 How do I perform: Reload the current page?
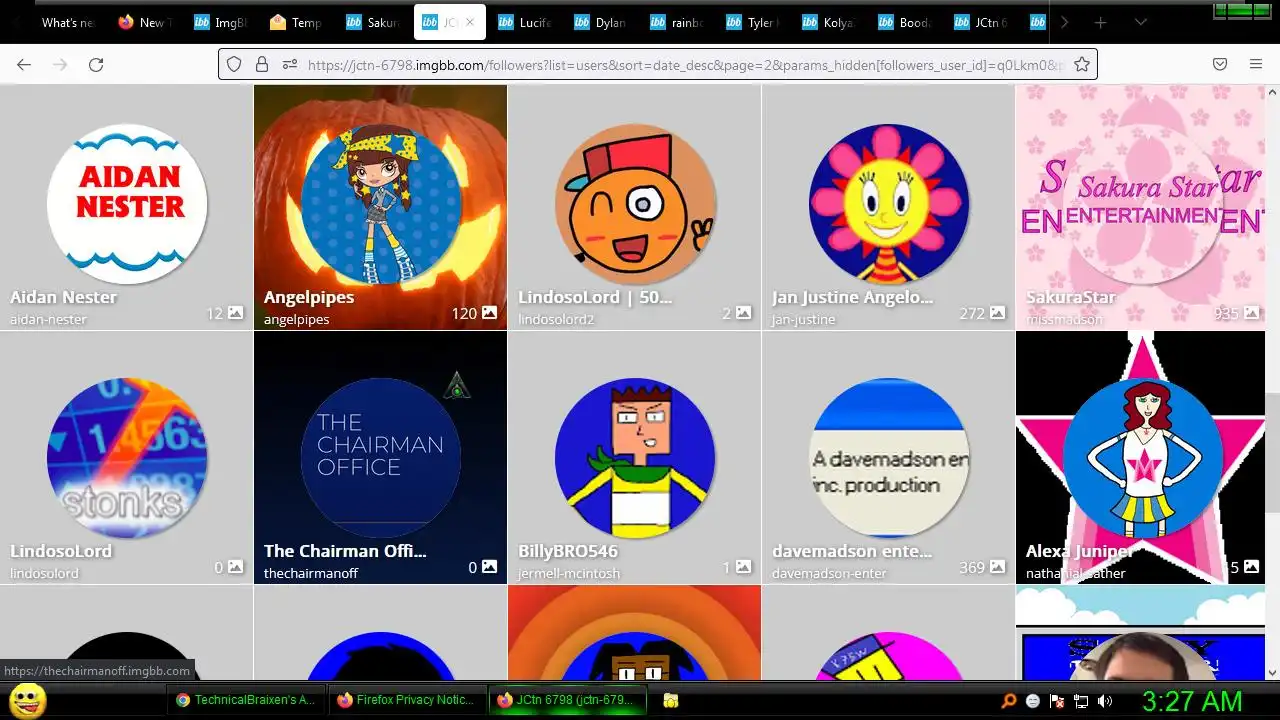click(x=96, y=64)
